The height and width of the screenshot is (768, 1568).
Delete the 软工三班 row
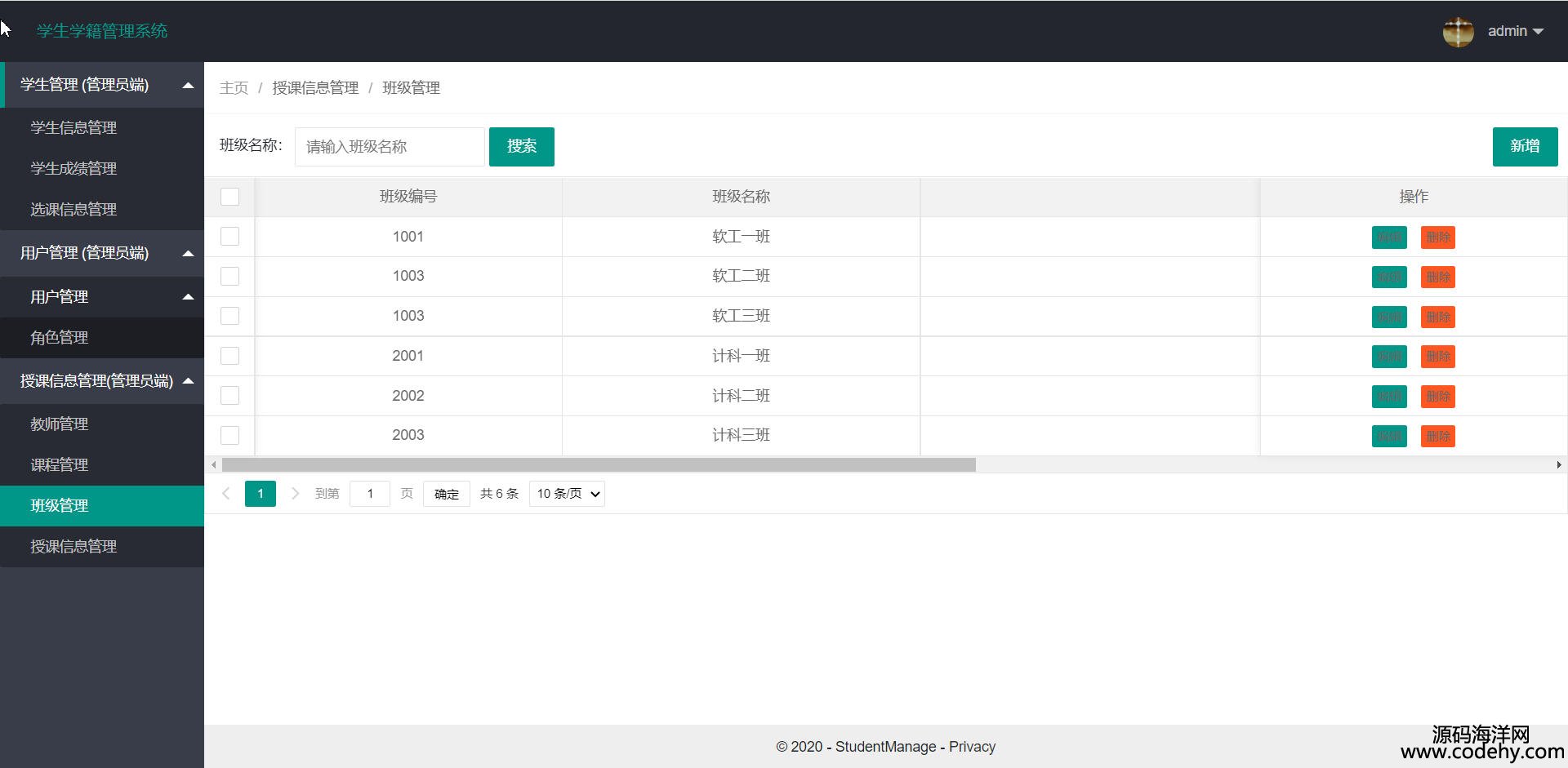tap(1438, 317)
